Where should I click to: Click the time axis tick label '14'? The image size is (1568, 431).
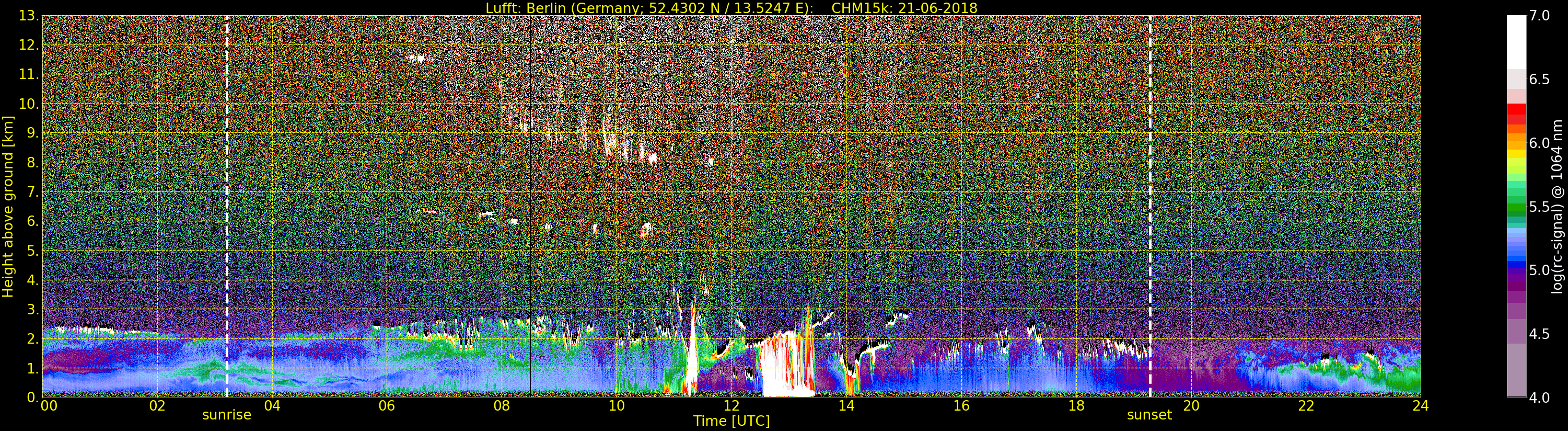[x=846, y=405]
